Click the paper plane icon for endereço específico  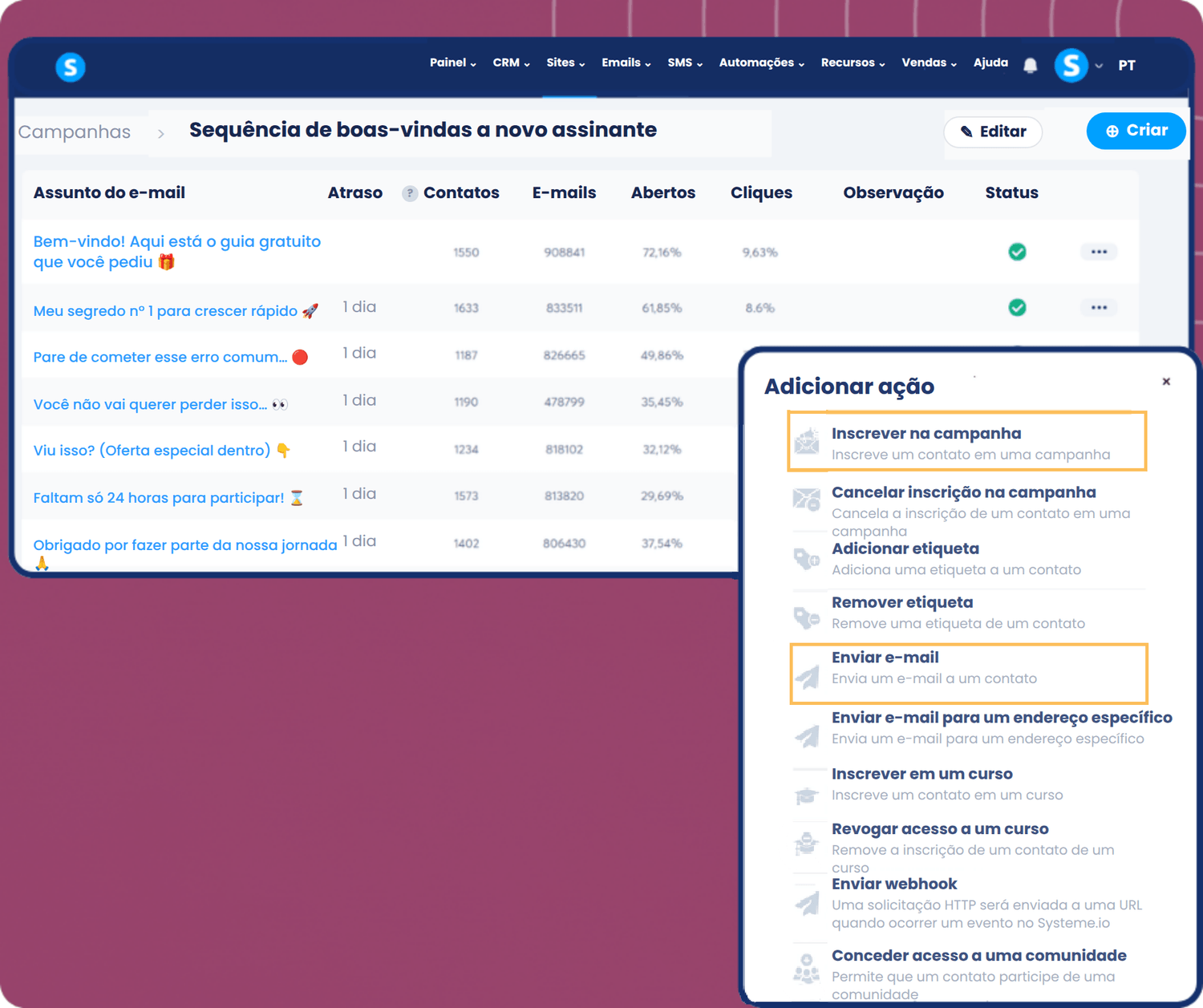[x=807, y=735]
